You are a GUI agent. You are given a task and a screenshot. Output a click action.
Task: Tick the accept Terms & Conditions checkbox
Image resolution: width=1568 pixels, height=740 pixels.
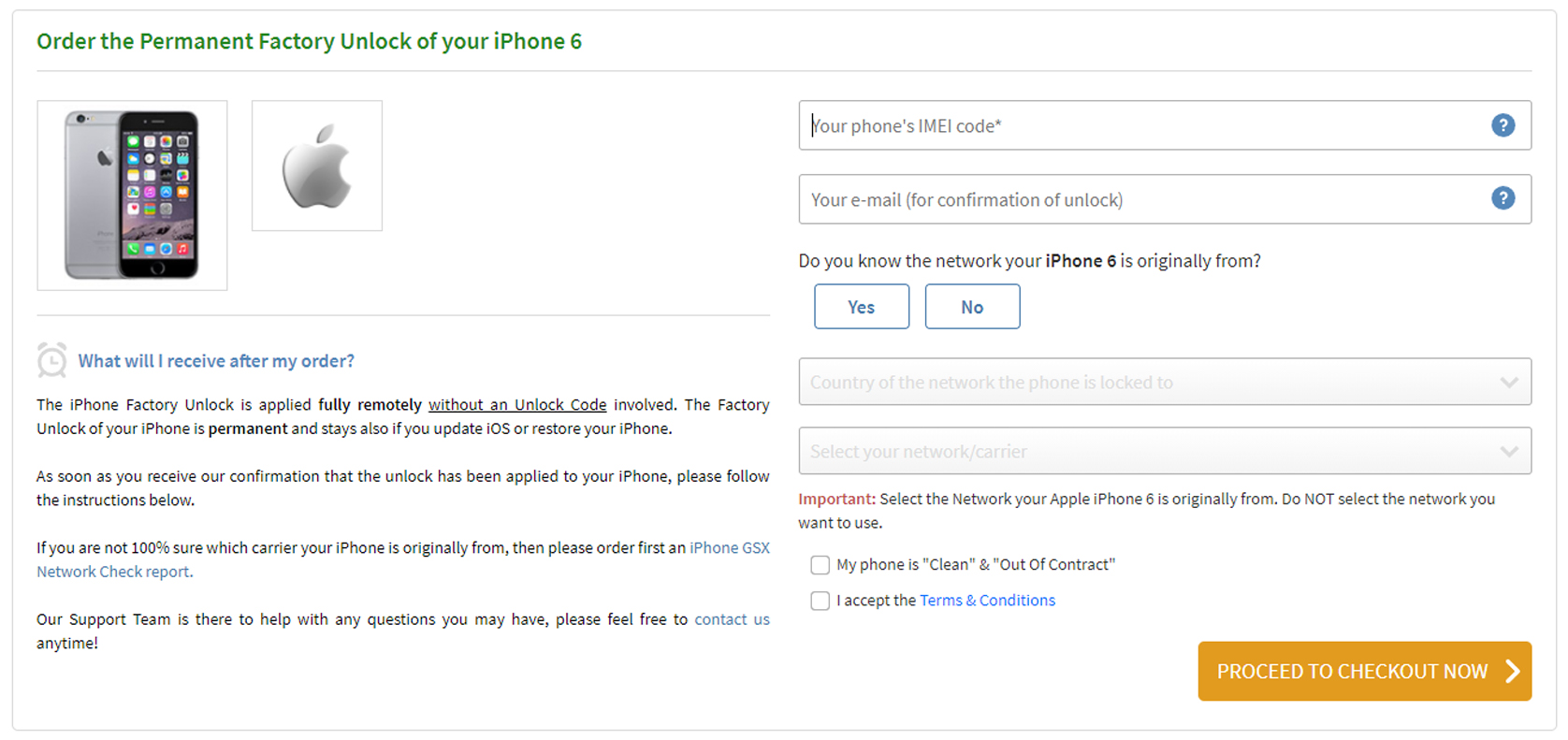[820, 601]
